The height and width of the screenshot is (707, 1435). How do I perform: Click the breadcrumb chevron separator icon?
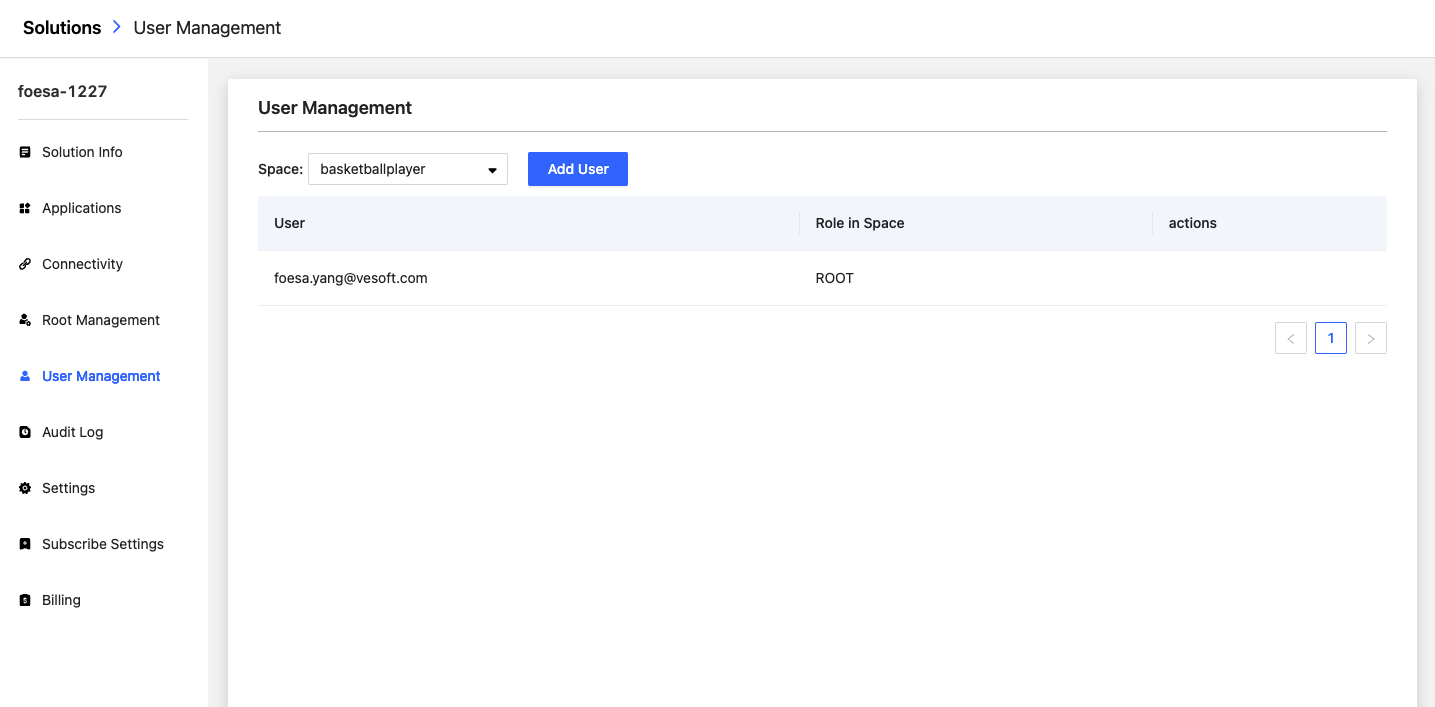[x=117, y=28]
